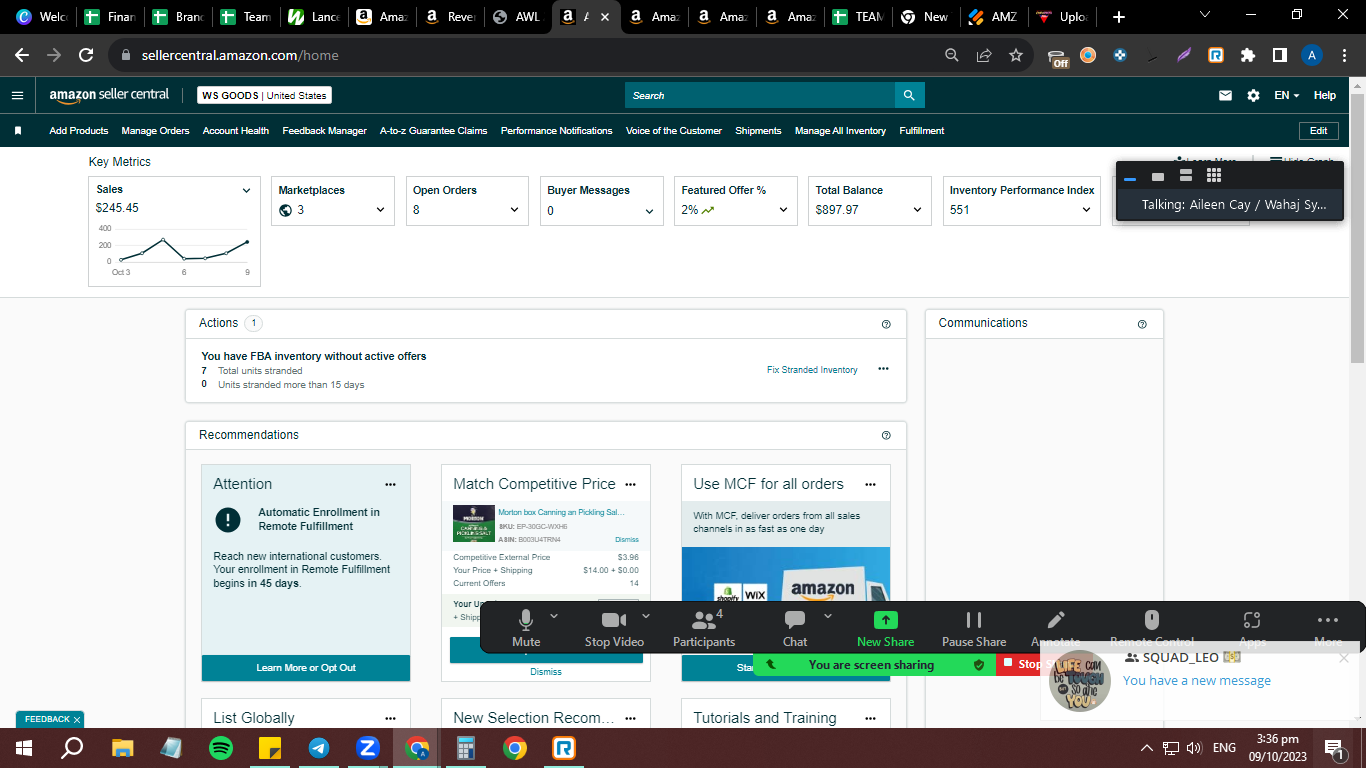Open help icon for the Actions panel
Viewport: 1366px width, 768px height.
coord(886,324)
